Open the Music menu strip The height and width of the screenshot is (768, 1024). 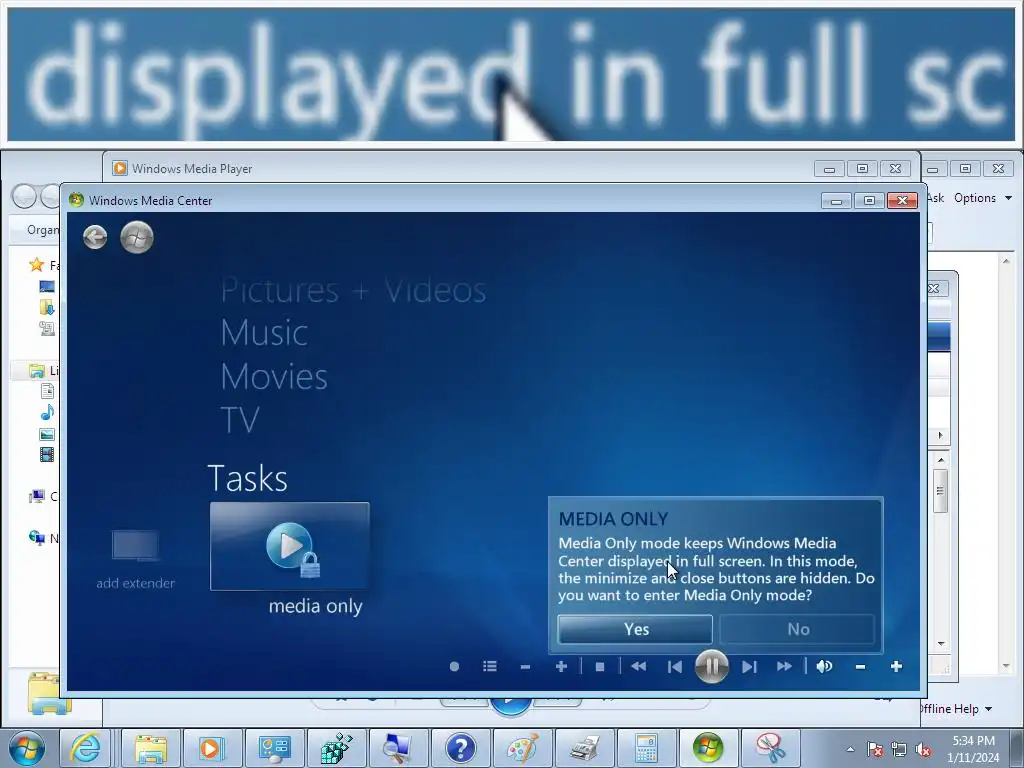click(264, 332)
